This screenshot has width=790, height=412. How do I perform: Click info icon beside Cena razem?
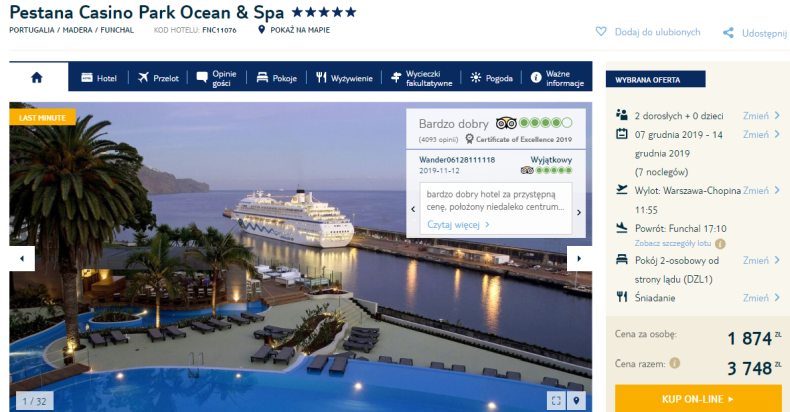(x=675, y=363)
